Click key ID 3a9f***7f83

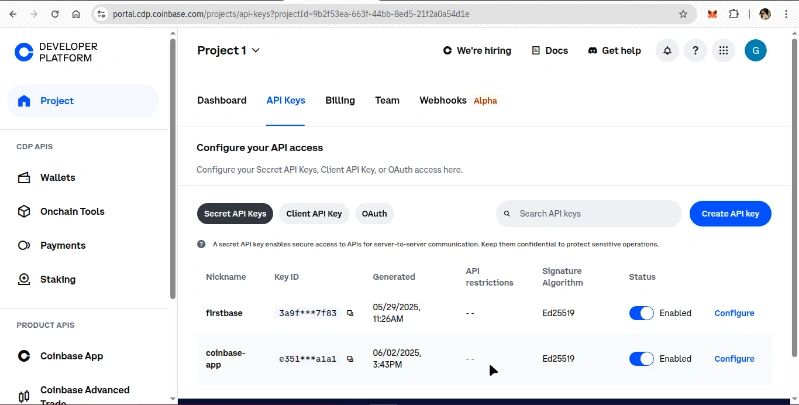308,313
